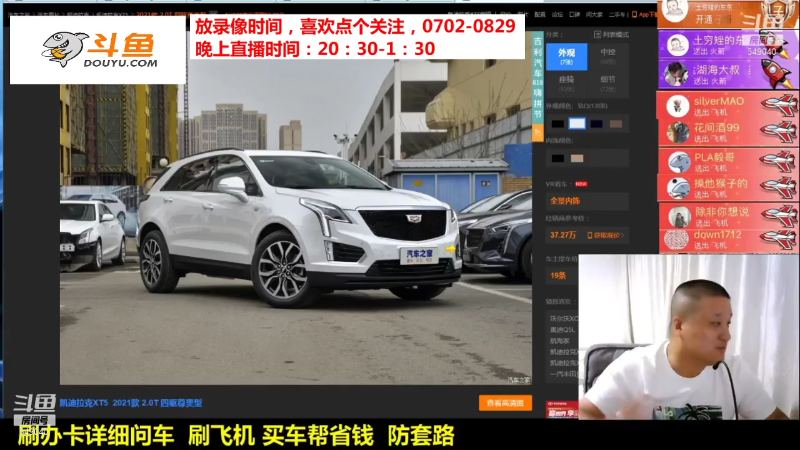Open the 二手车 used cars item in top navigation
This screenshot has width=800, height=450.
pyautogui.click(x=617, y=14)
